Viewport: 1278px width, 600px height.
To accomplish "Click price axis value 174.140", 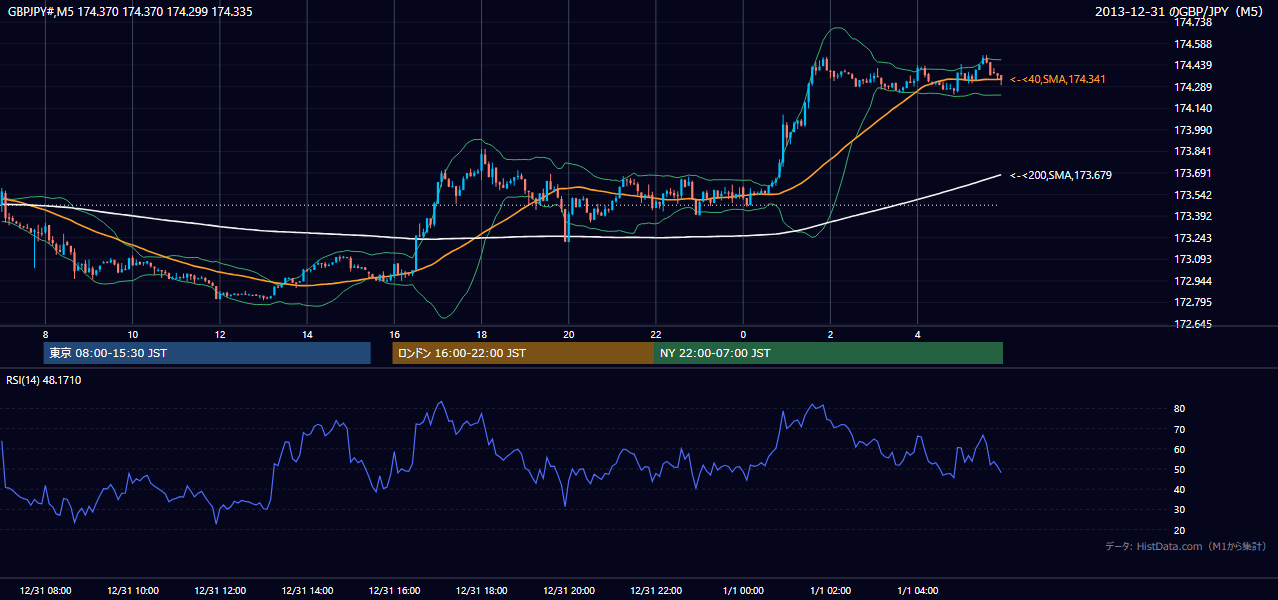I will (x=1193, y=108).
